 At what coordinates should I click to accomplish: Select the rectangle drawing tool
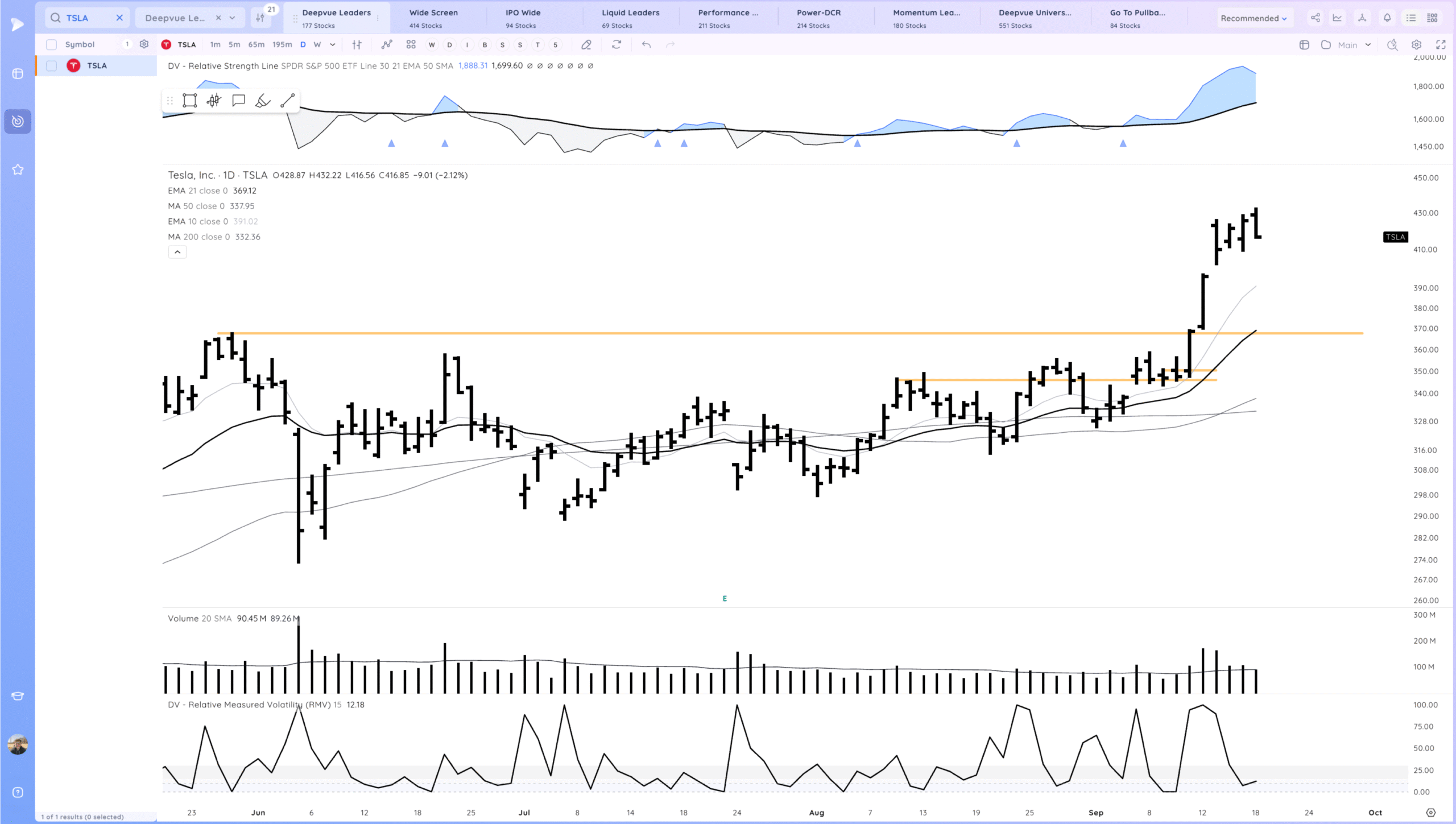[189, 101]
